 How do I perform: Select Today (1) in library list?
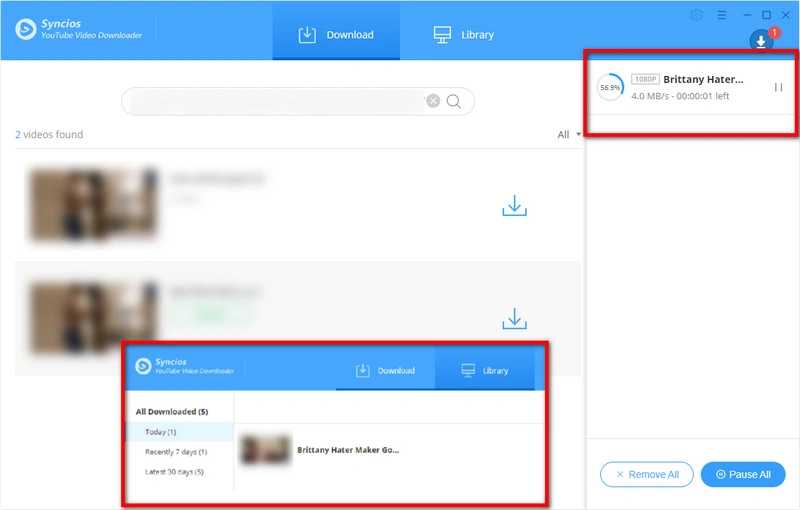click(161, 432)
